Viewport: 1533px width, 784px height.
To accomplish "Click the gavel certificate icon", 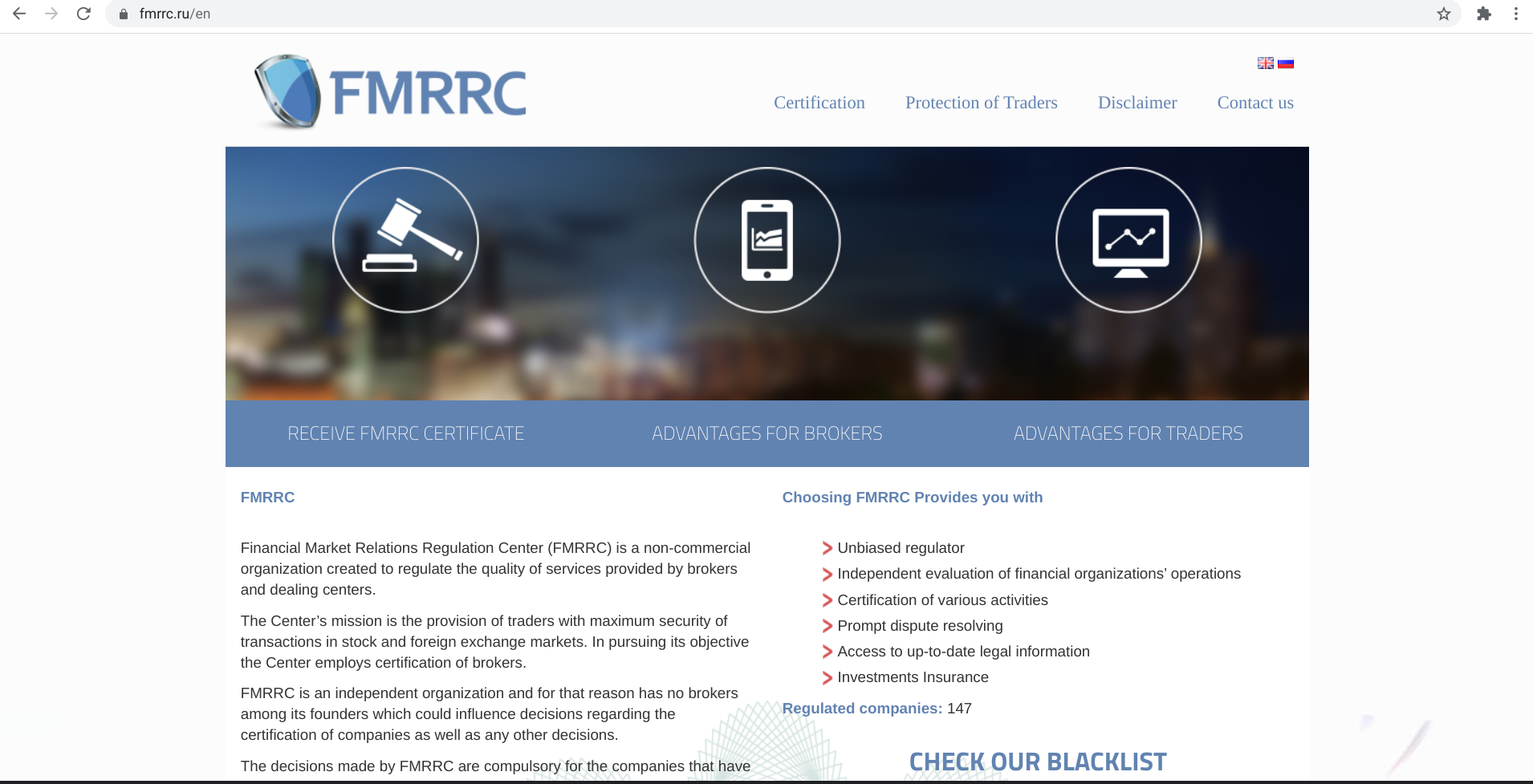I will [x=405, y=240].
